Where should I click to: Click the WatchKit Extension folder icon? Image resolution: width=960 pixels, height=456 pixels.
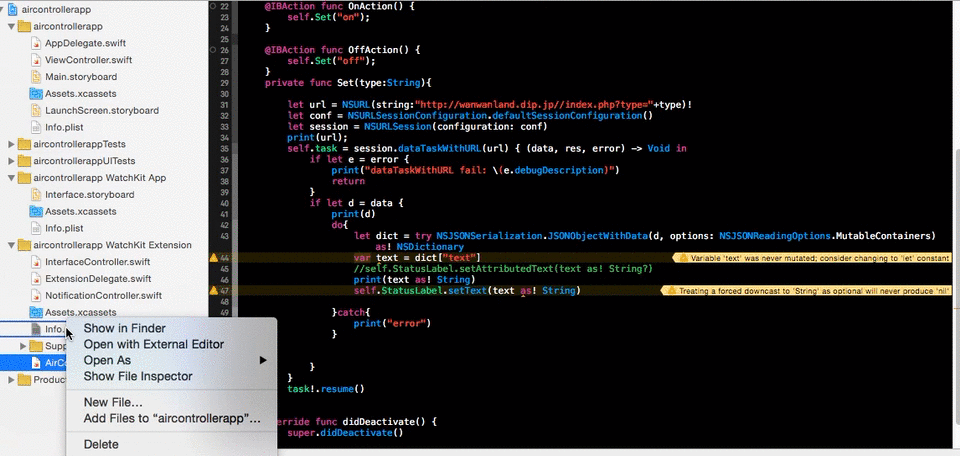(x=24, y=245)
